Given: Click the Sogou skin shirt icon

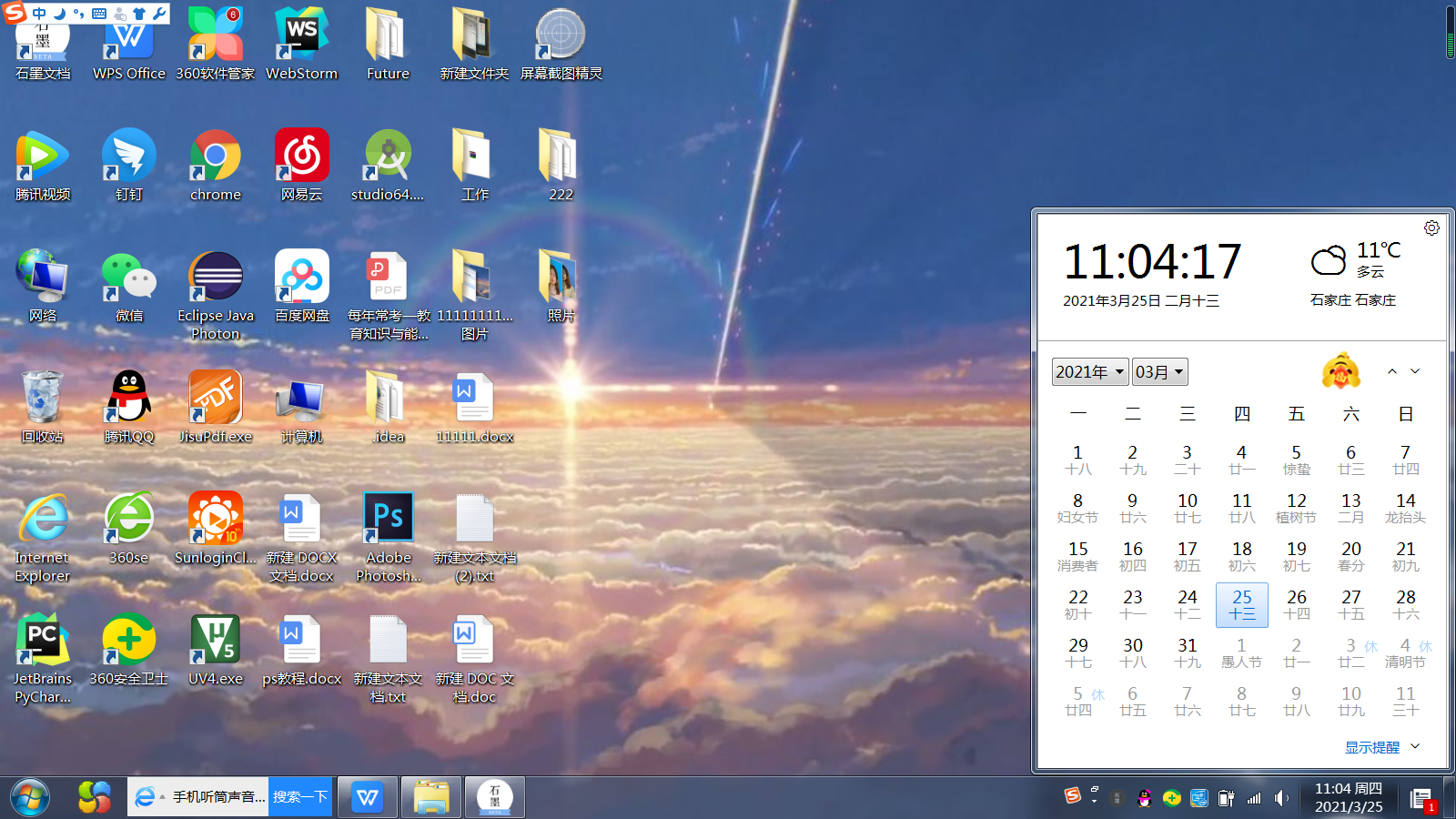Looking at the screenshot, I should 139,14.
